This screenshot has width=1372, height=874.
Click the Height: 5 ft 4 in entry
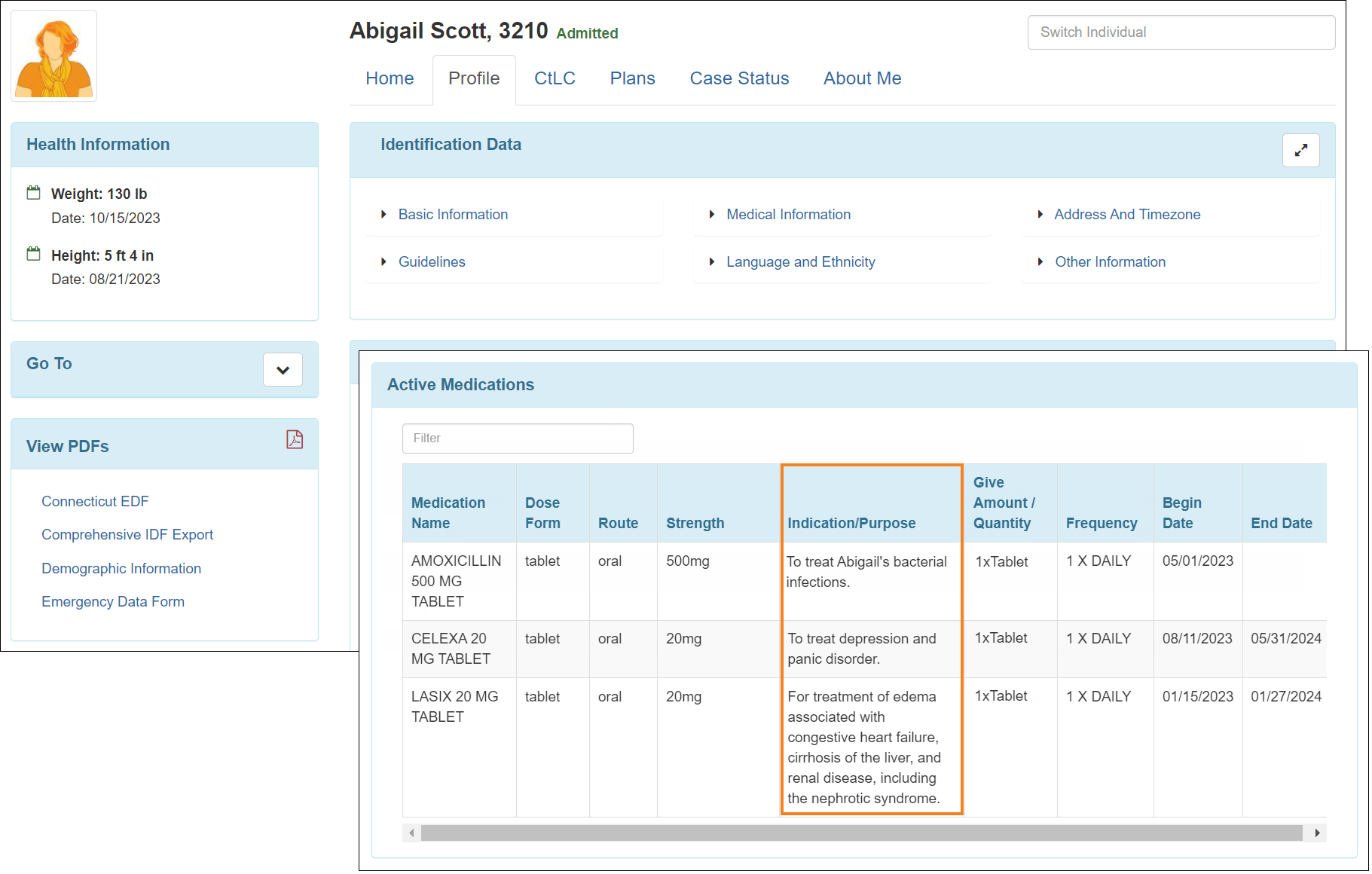click(x=102, y=256)
